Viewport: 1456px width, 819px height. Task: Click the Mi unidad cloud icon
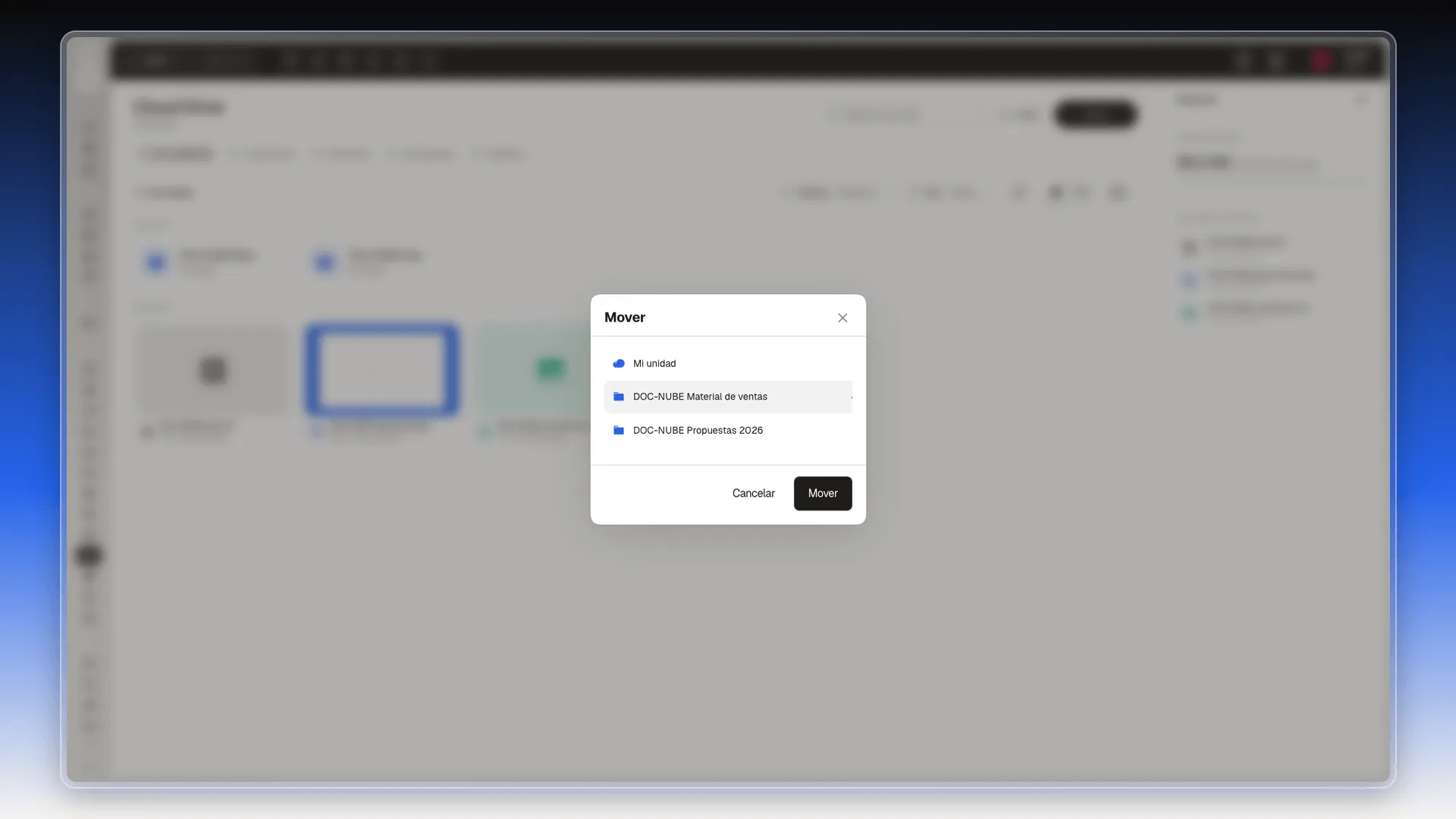619,363
